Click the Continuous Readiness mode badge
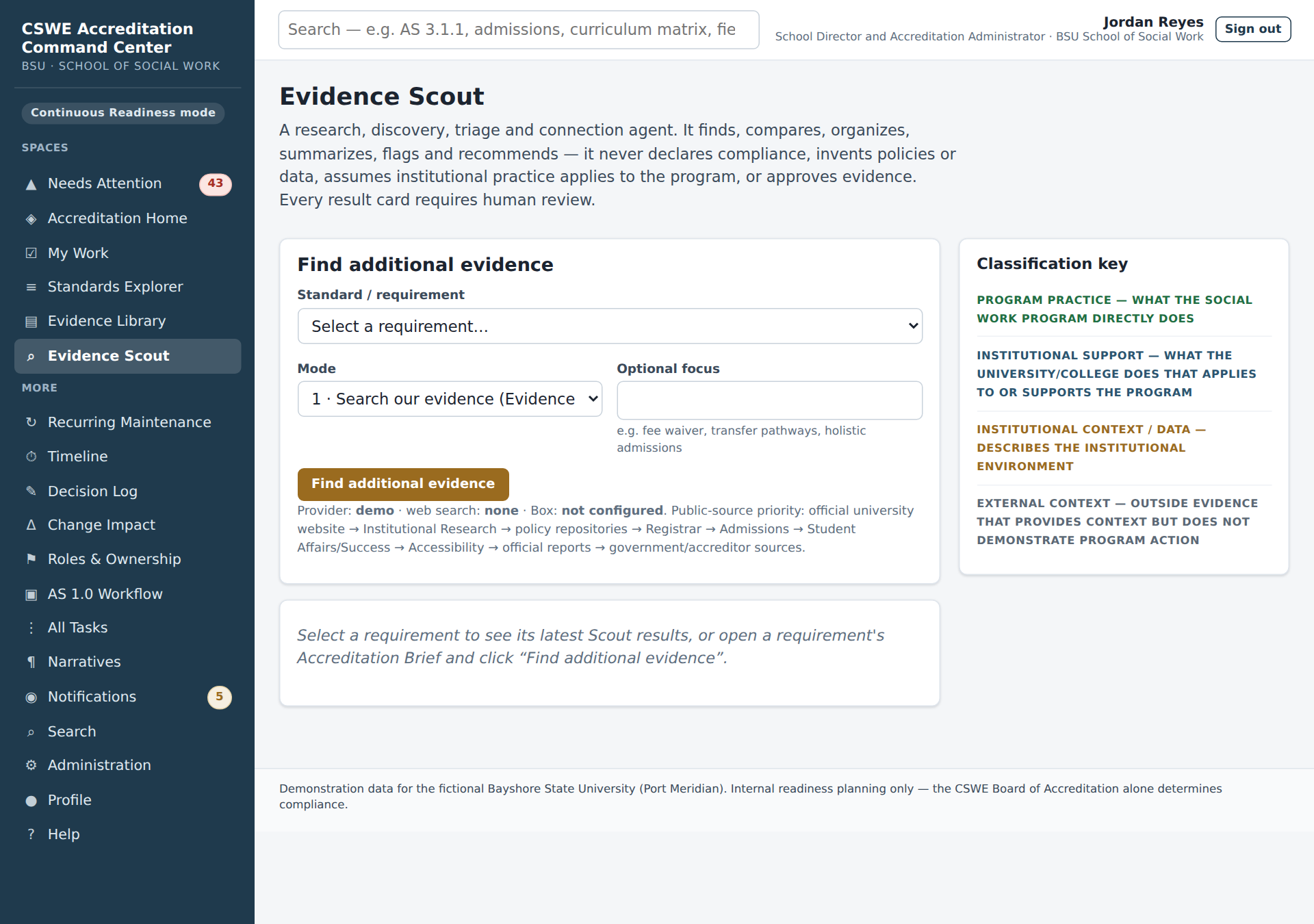Screen dimensions: 1314x924 (x=123, y=113)
